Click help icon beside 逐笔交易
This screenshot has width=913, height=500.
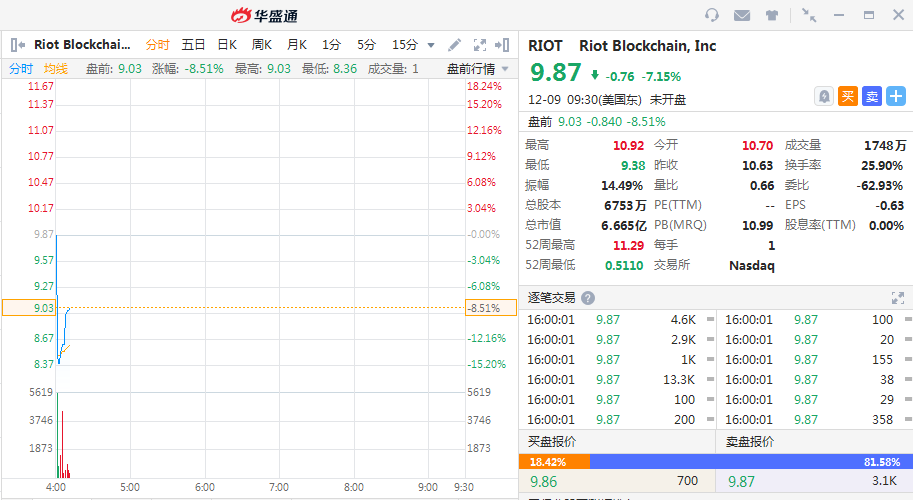click(x=588, y=298)
